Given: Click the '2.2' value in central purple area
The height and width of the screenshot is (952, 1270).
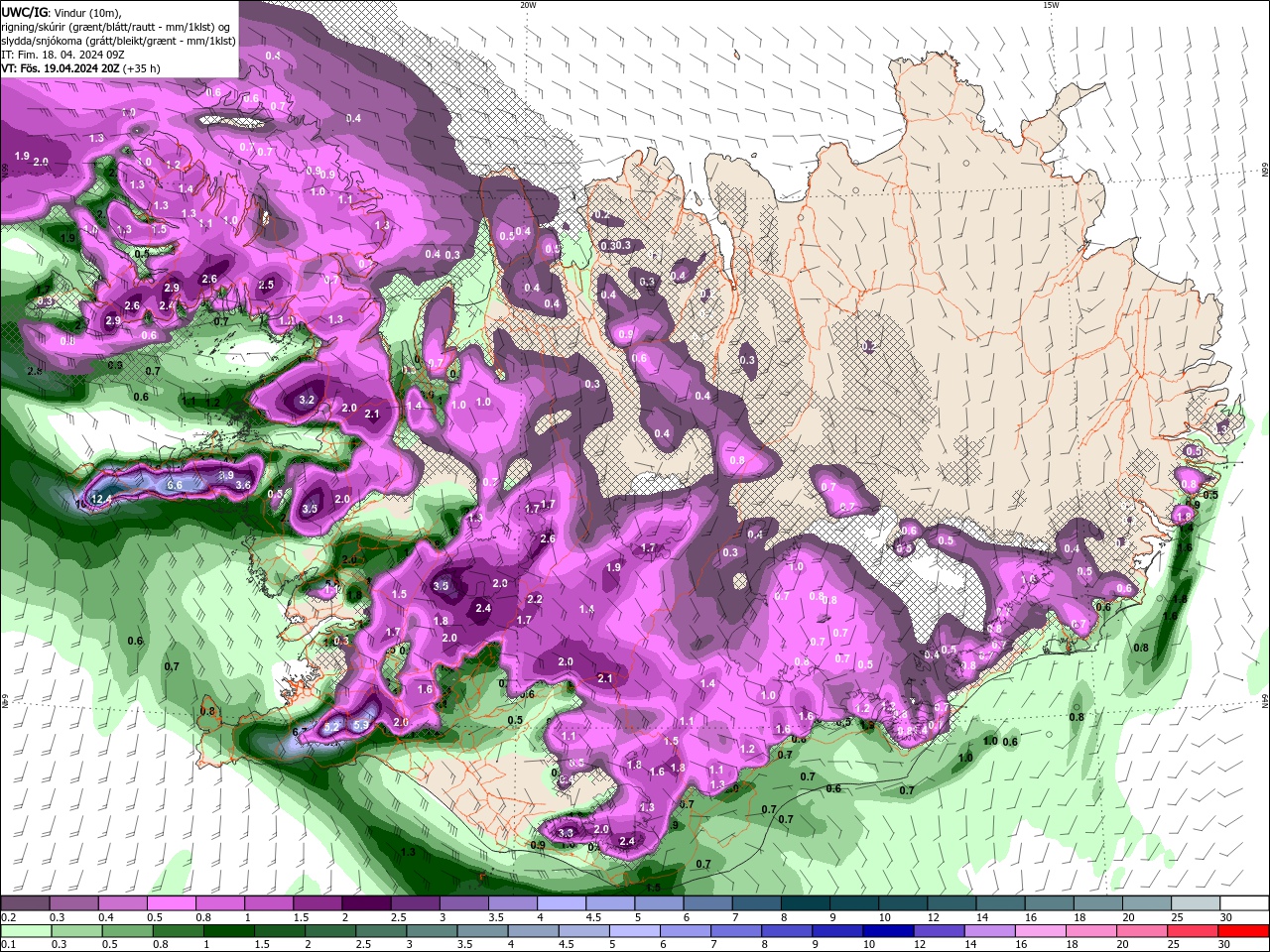Looking at the screenshot, I should (535, 599).
